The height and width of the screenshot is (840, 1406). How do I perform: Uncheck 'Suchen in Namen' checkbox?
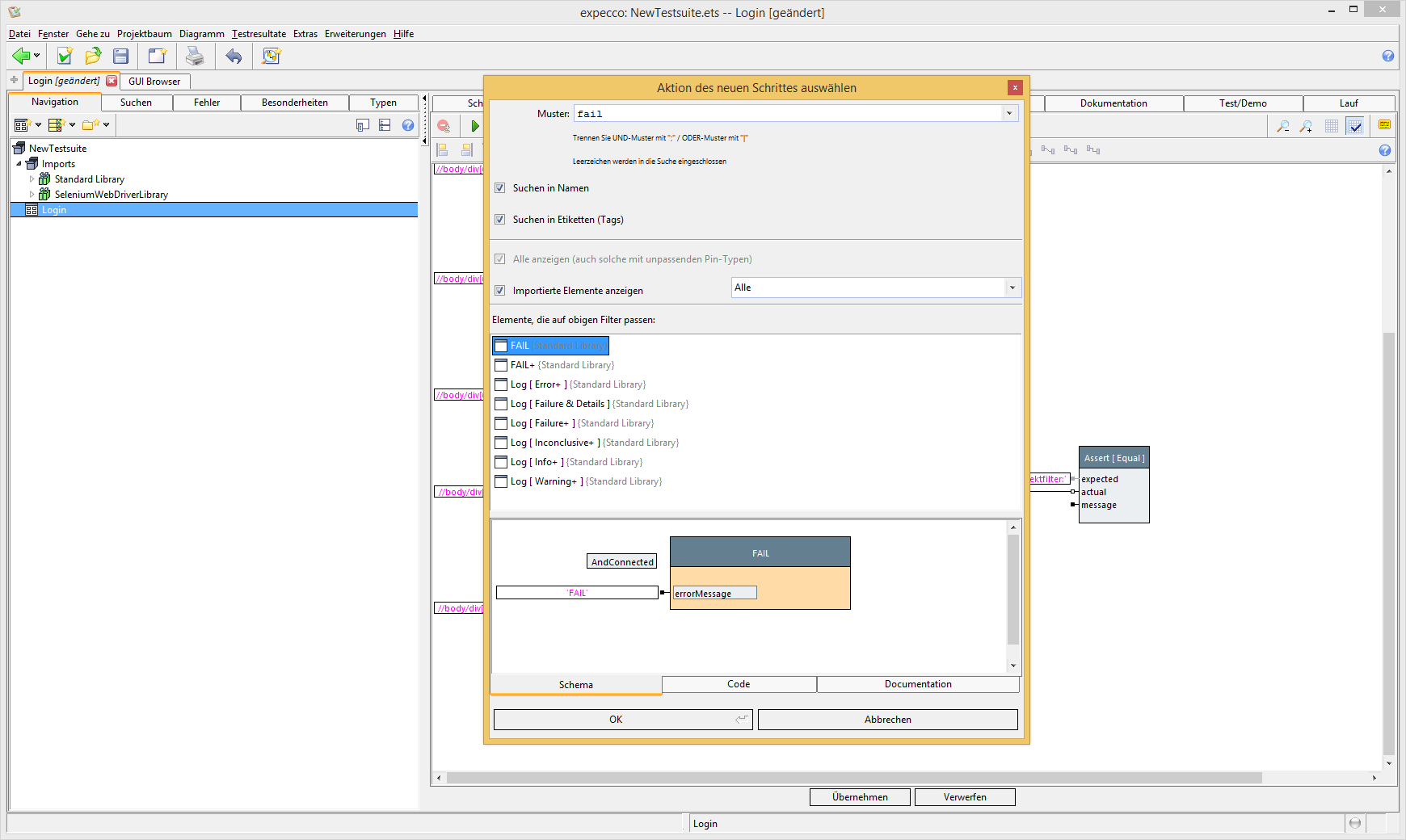(x=500, y=188)
